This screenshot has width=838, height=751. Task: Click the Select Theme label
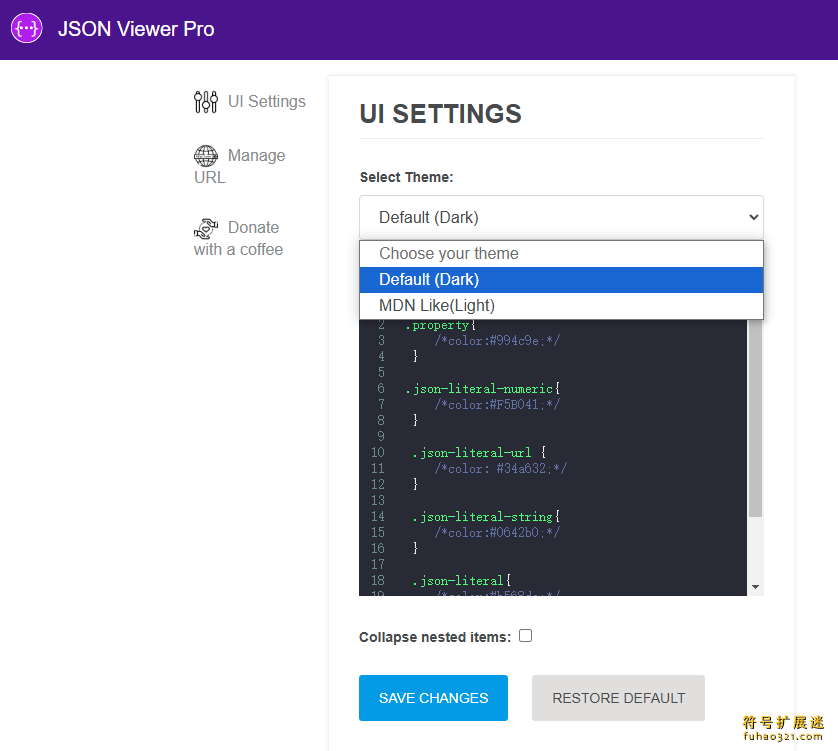406,177
